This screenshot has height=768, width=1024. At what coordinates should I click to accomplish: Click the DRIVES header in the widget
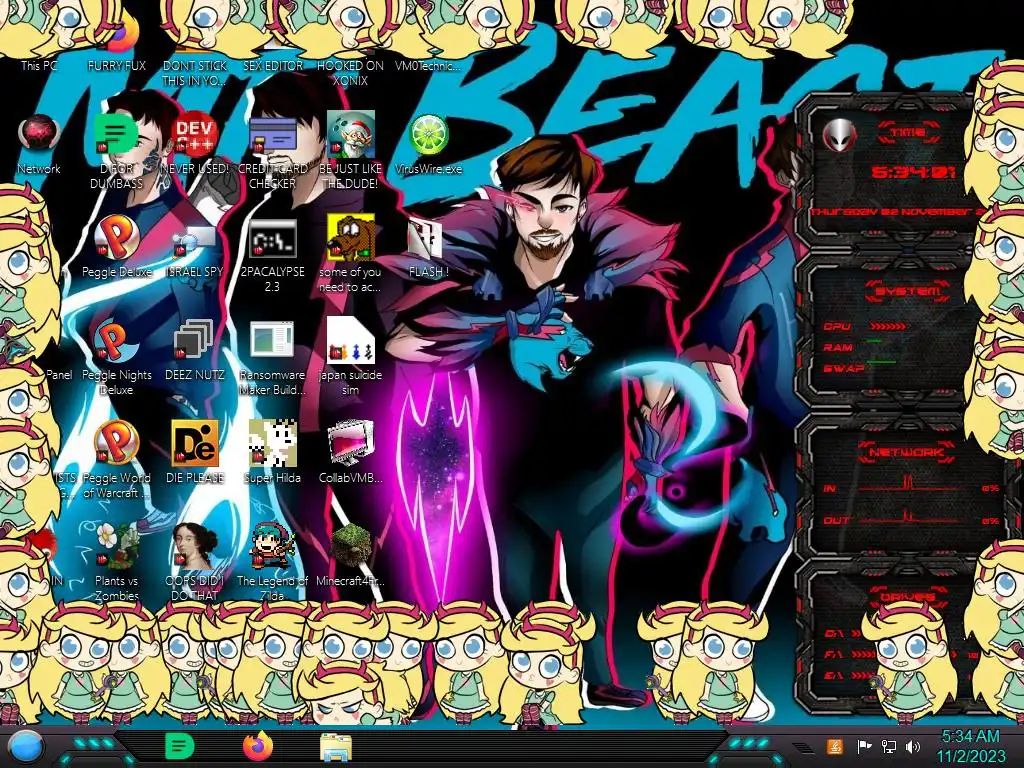907,596
